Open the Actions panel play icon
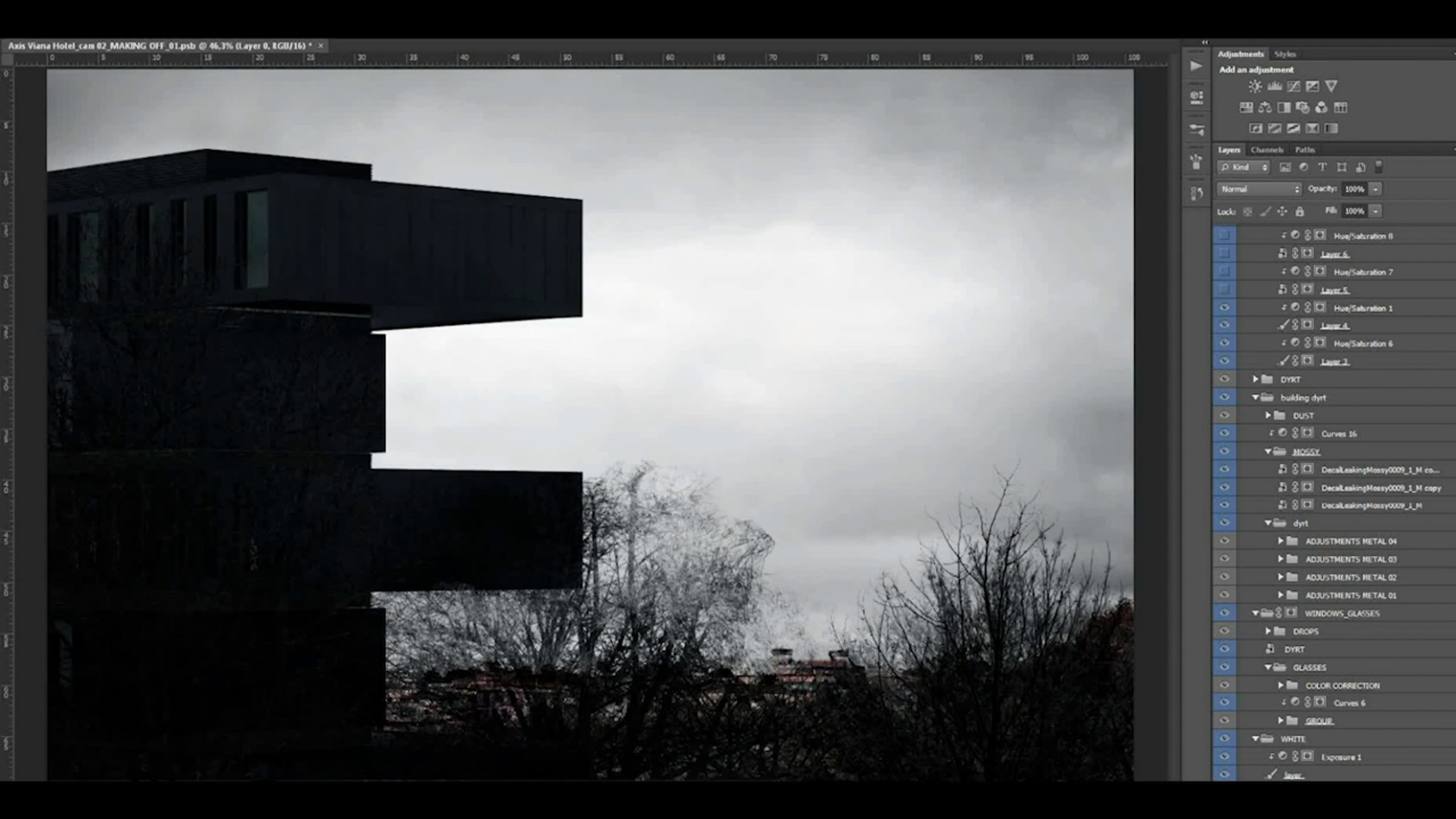The height and width of the screenshot is (819, 1456). click(x=1196, y=66)
